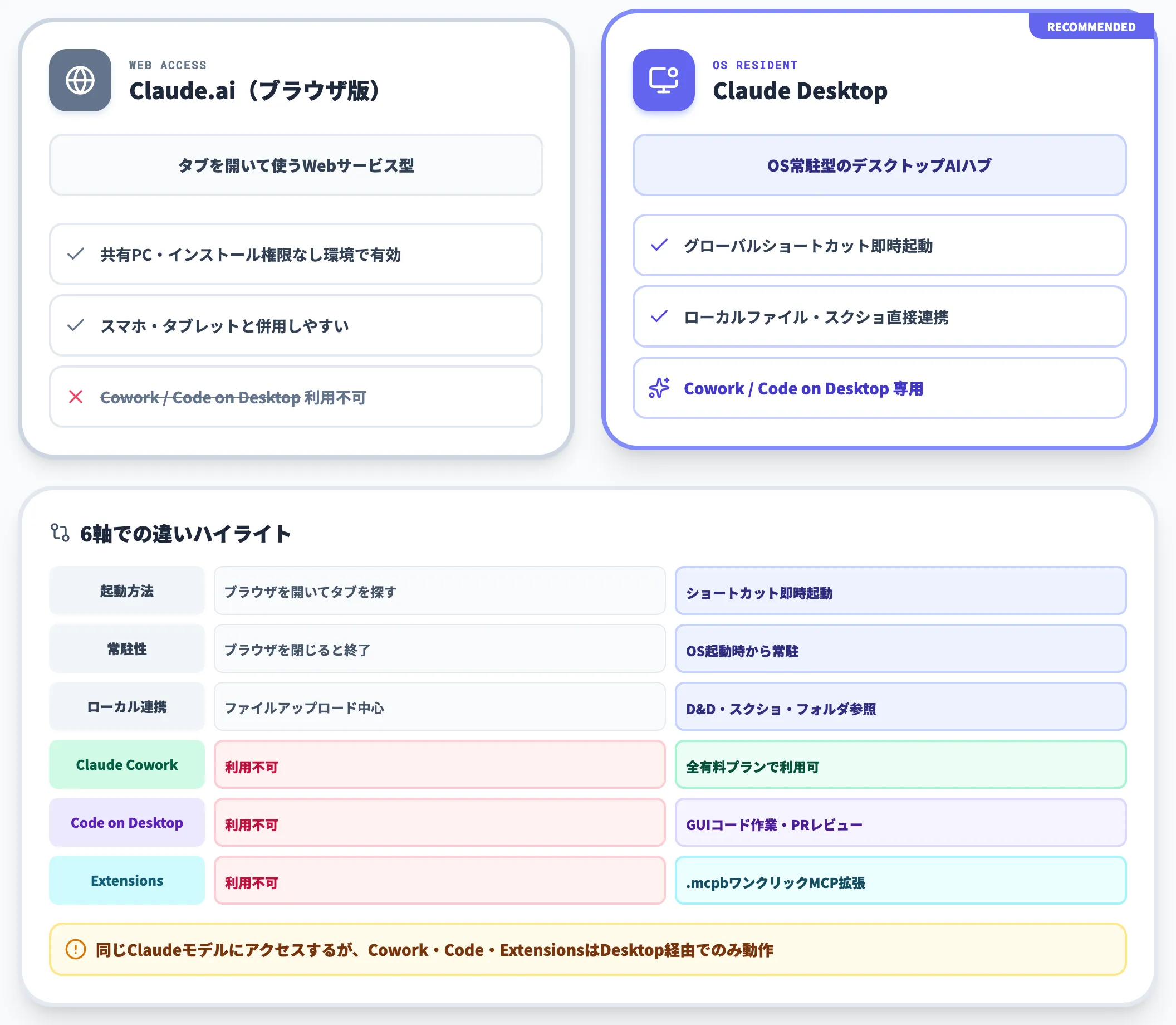This screenshot has width=1176, height=1025.
Task: Click the ブラウザを開いてタブを探す cell
Action: (x=440, y=590)
